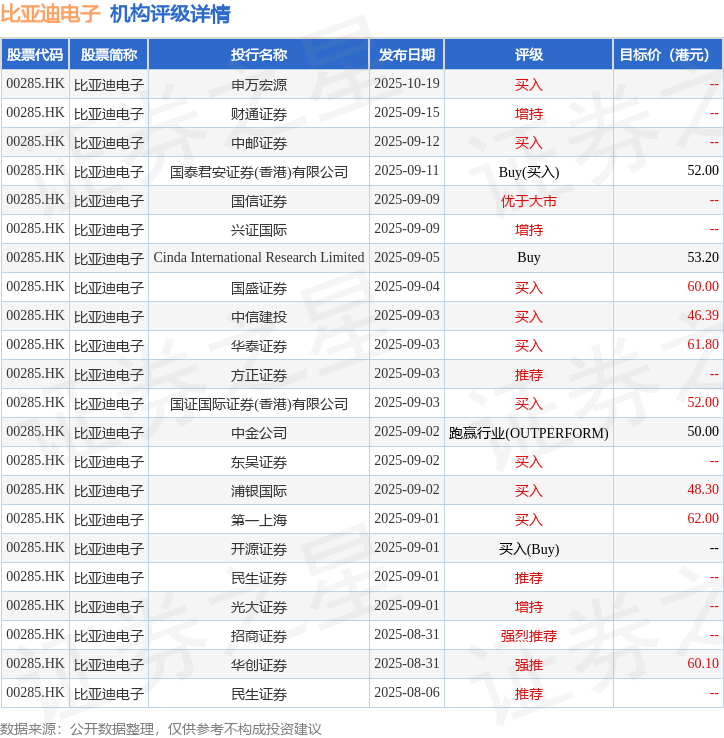Screen dimensions: 724x738
Task: Click the 2025-09-05 date cell
Action: click(x=407, y=258)
